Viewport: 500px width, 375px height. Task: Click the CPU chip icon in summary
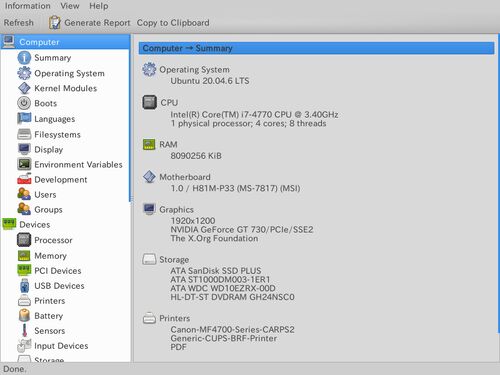(x=149, y=102)
